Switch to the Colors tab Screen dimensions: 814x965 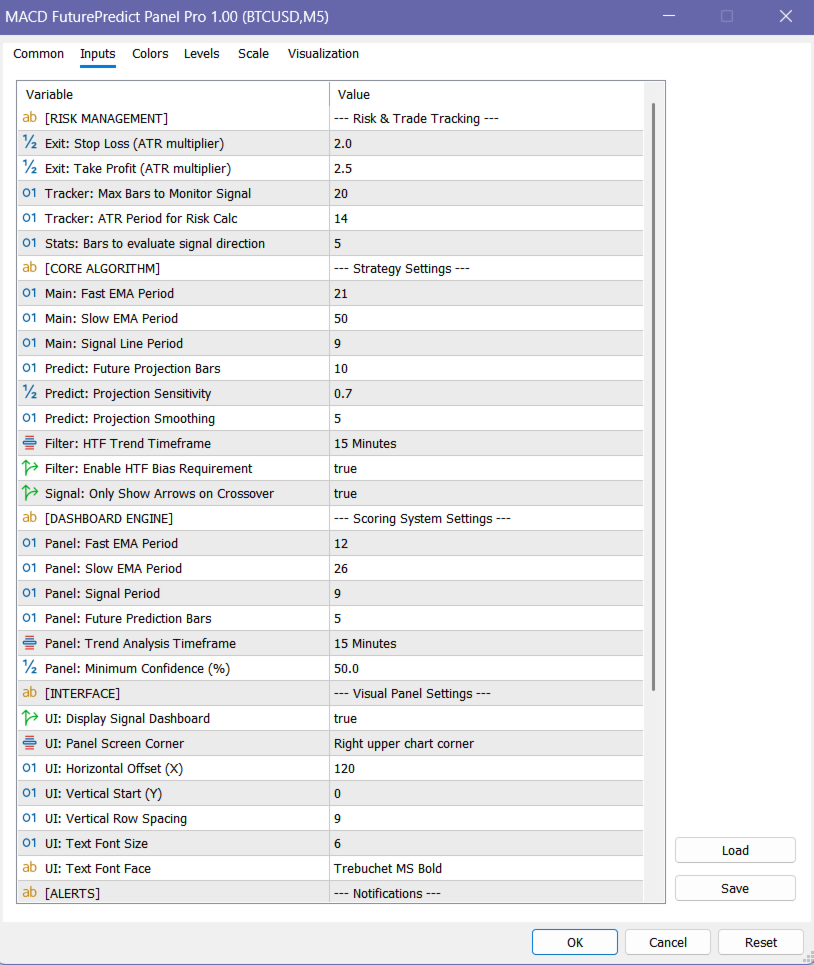[x=150, y=54]
